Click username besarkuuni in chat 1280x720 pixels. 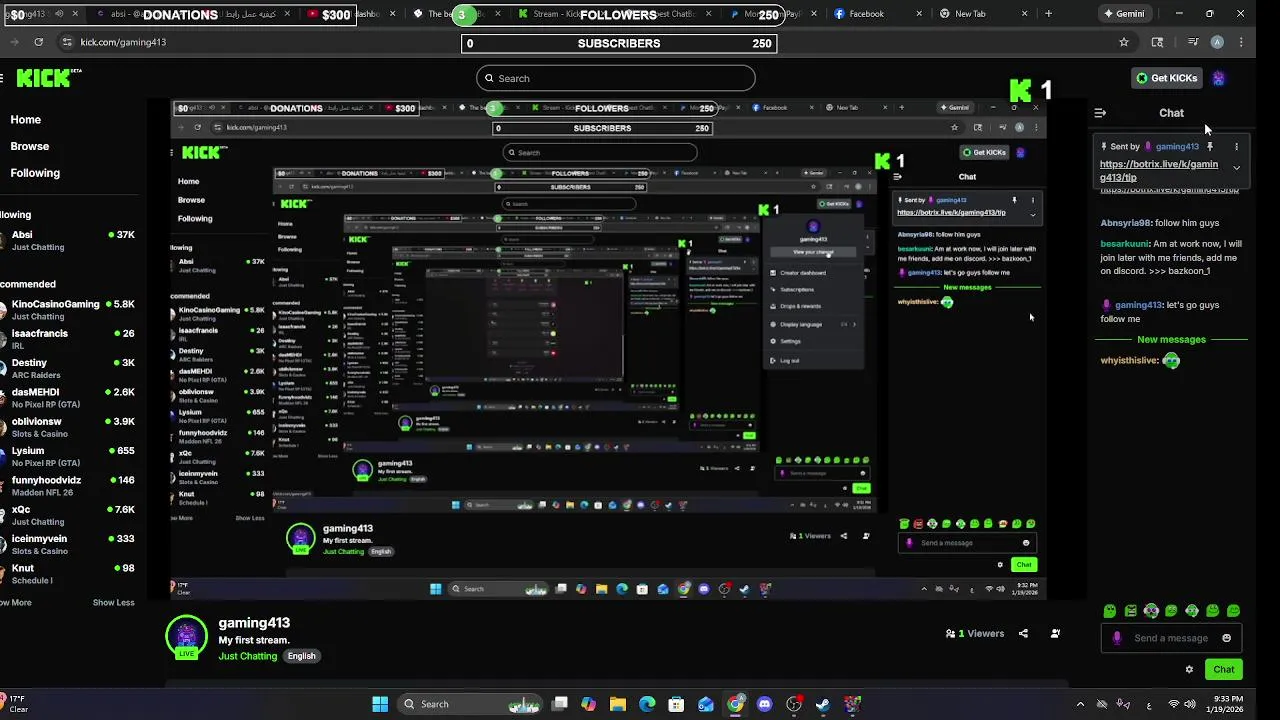click(1124, 244)
